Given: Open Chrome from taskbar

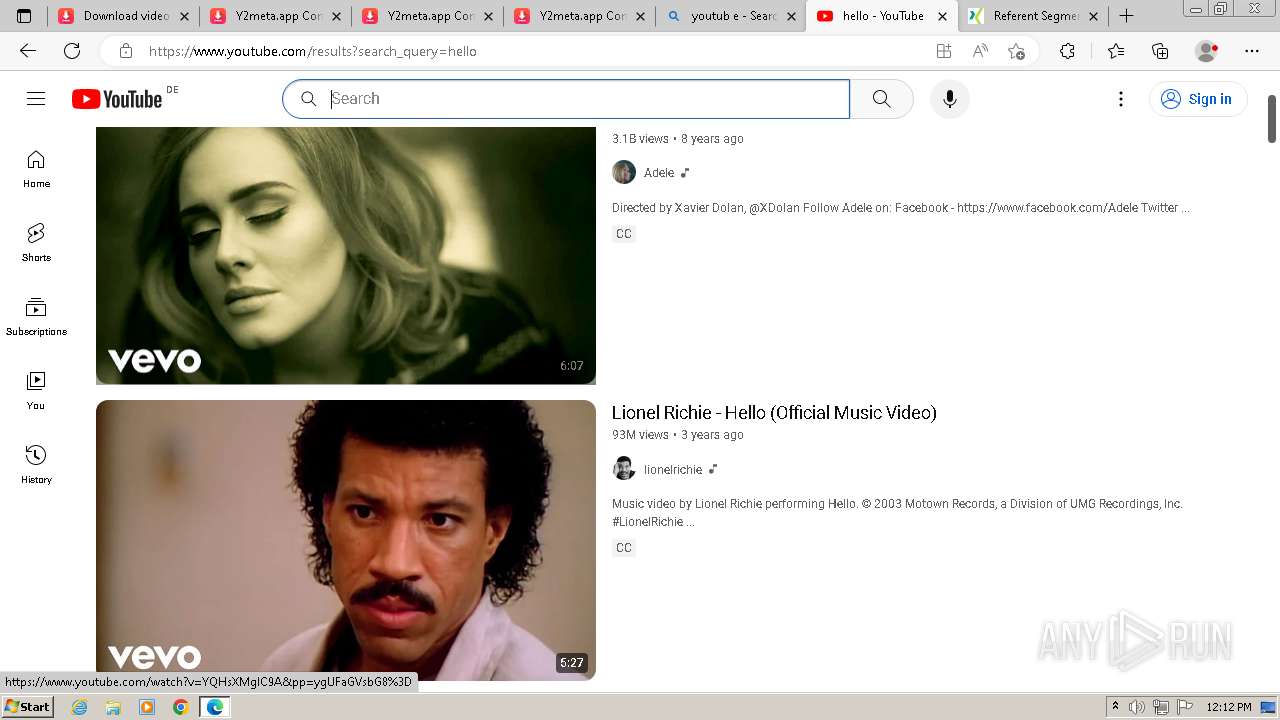Looking at the screenshot, I should (x=180, y=707).
